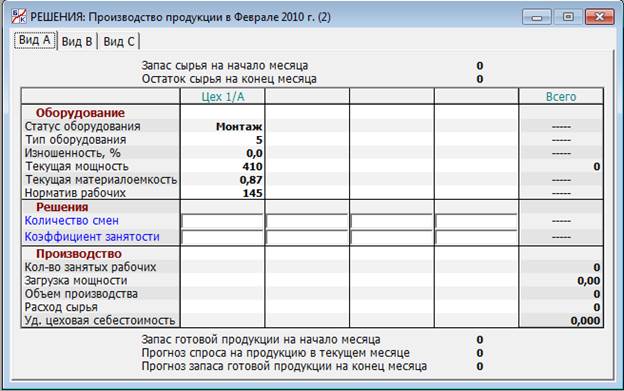The image size is (624, 391).
Task: Click Коэффициент занятости field in second workshop column
Action: click(307, 237)
